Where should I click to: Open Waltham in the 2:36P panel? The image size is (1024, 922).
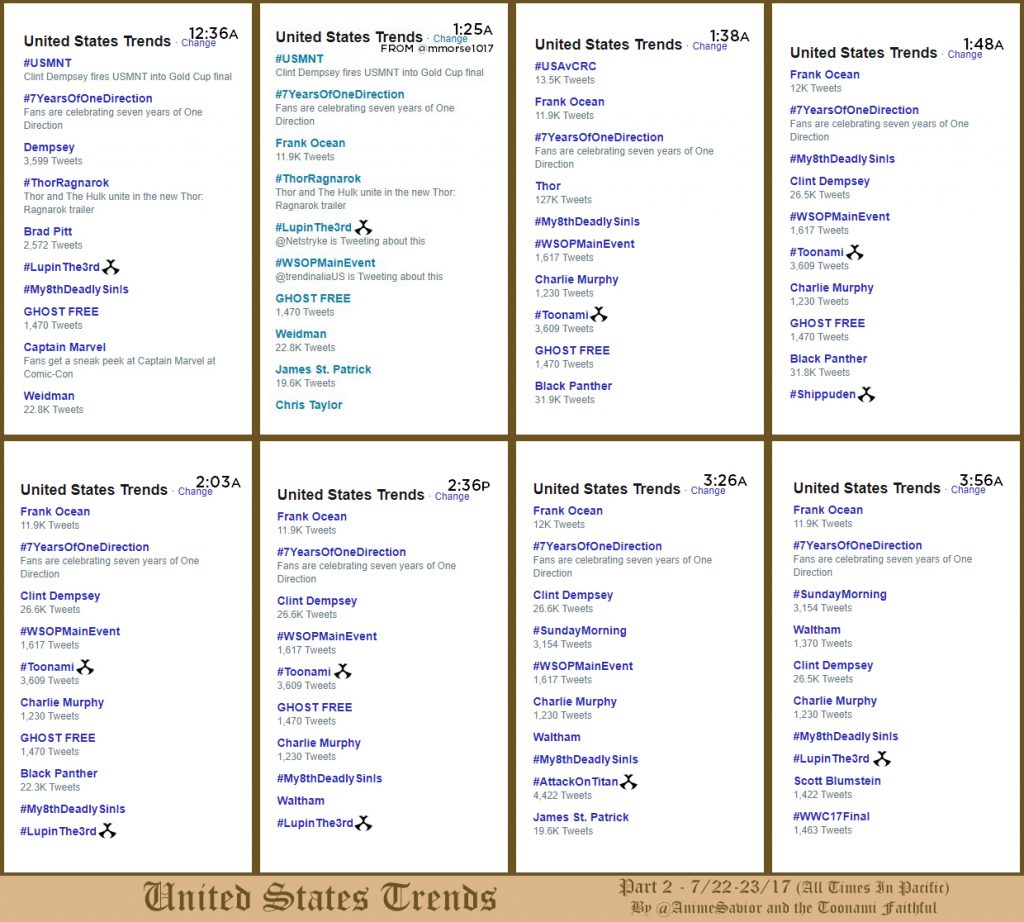pos(300,801)
